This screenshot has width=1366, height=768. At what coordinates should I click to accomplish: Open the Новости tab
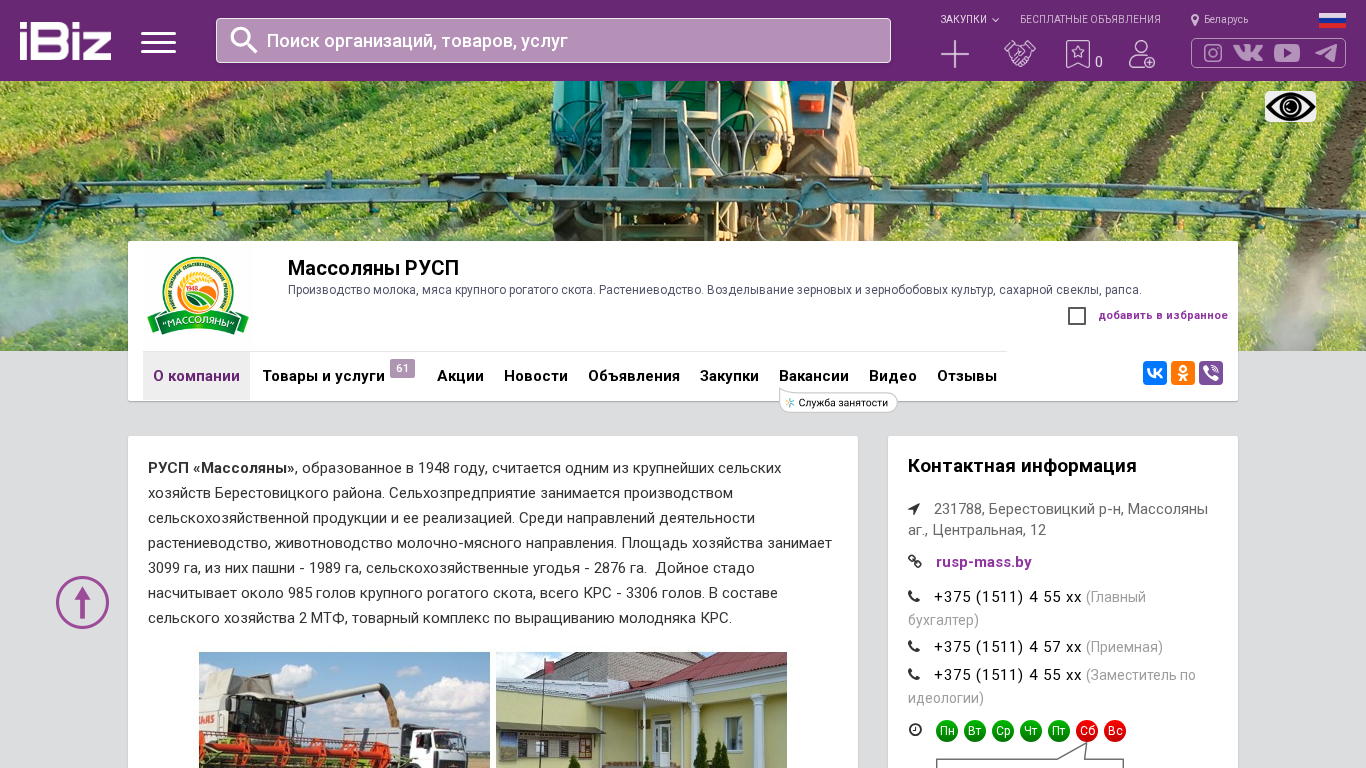click(x=536, y=376)
